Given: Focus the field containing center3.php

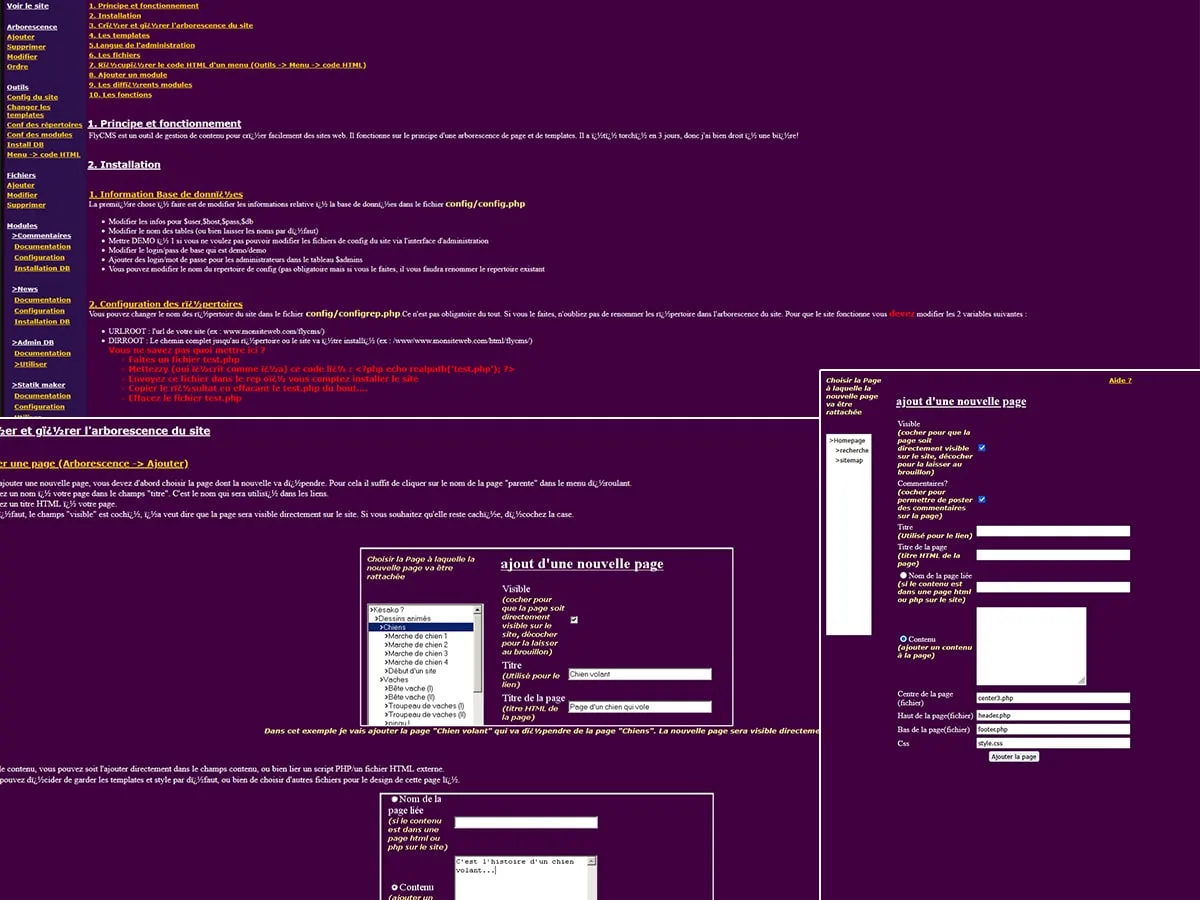Looking at the screenshot, I should tap(1053, 698).
